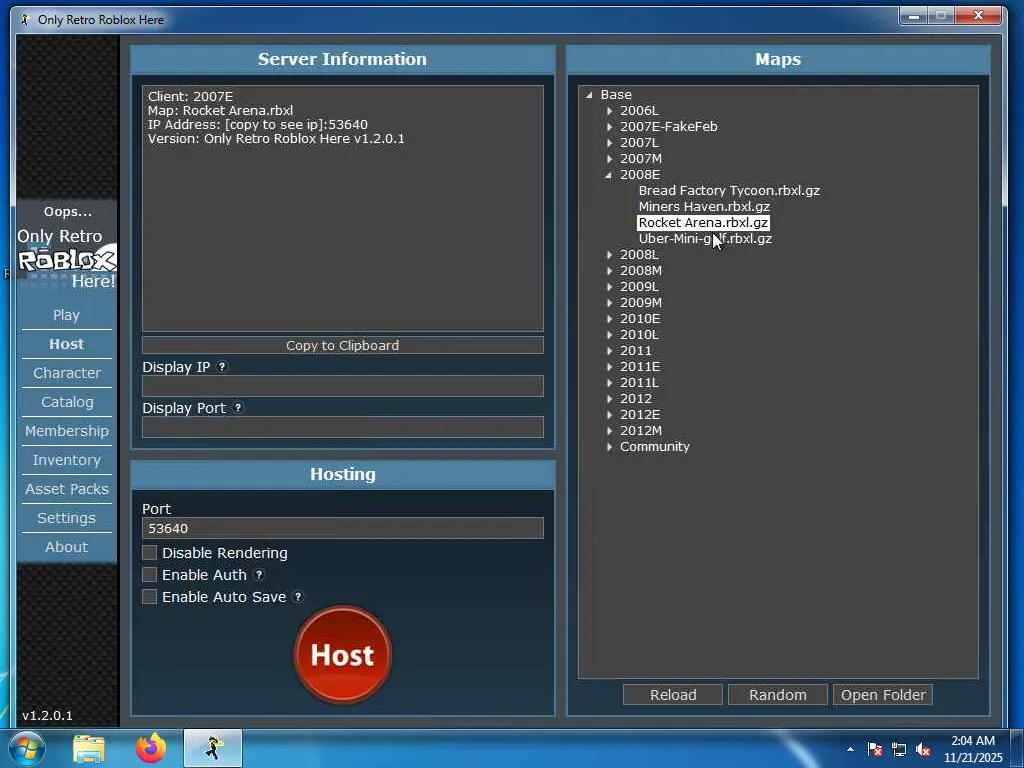The height and width of the screenshot is (768, 1024).
Task: Expand the 2008L map folder
Action: (609, 255)
